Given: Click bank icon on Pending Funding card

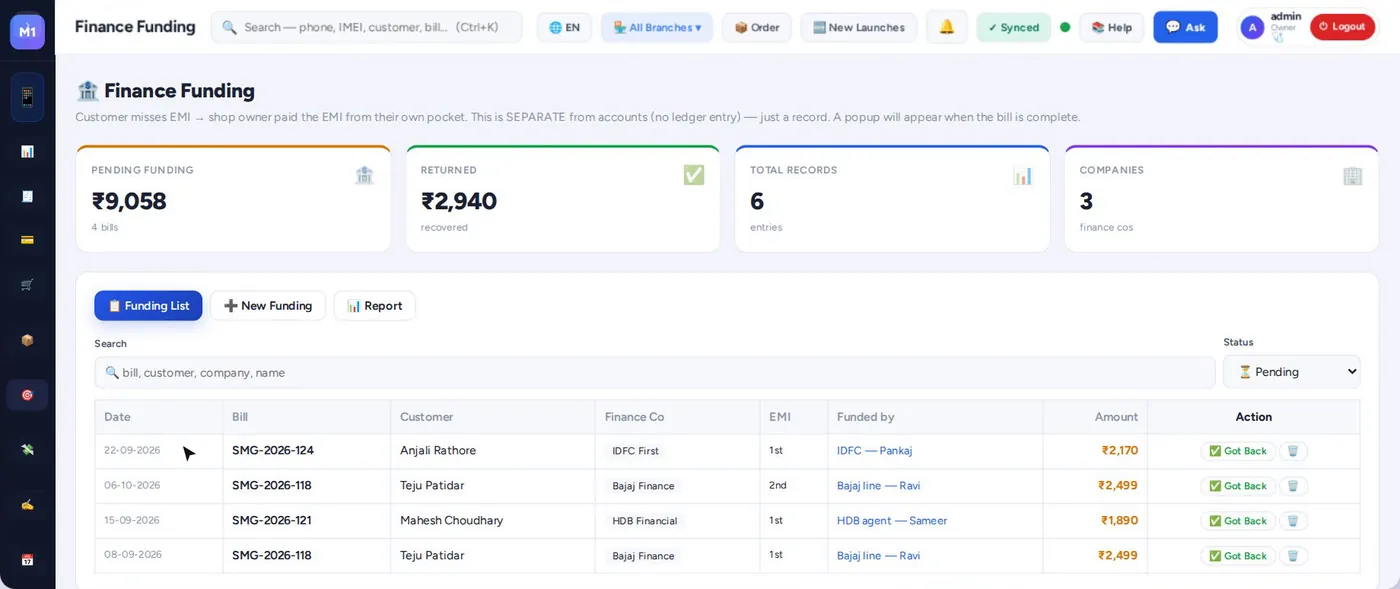Looking at the screenshot, I should (x=364, y=175).
